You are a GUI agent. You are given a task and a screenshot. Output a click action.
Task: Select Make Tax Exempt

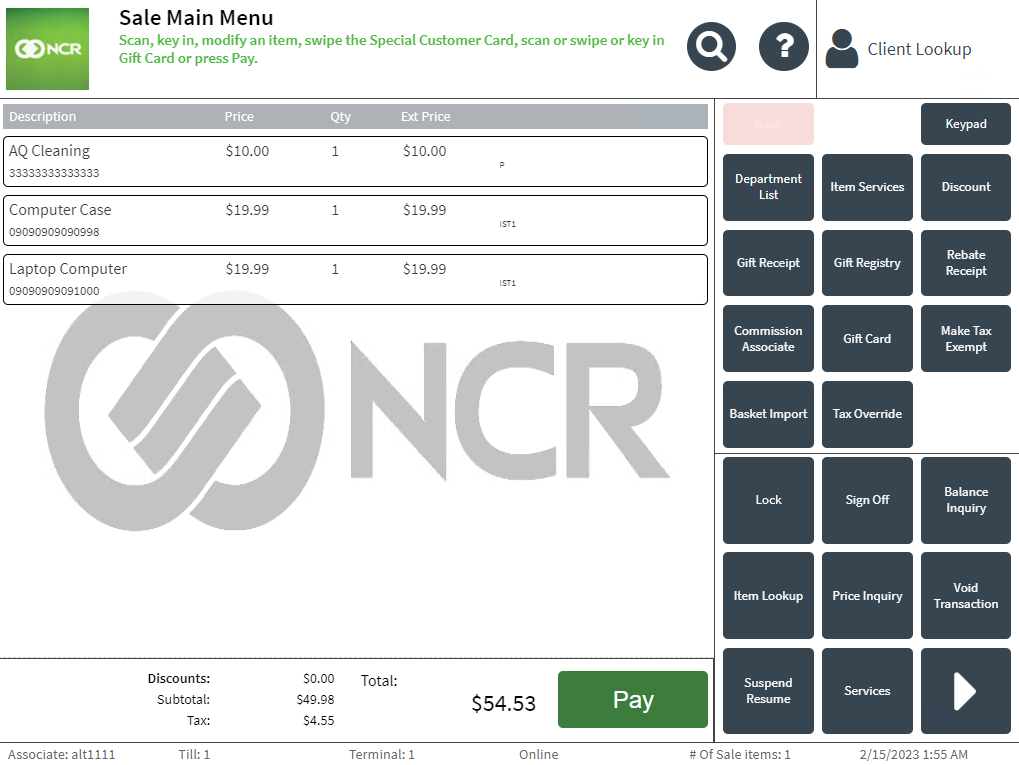pyautogui.click(x=966, y=339)
